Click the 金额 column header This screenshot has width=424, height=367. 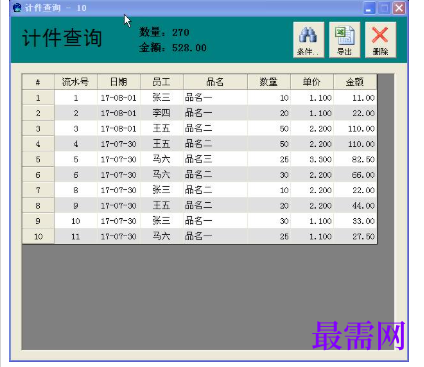click(x=355, y=82)
